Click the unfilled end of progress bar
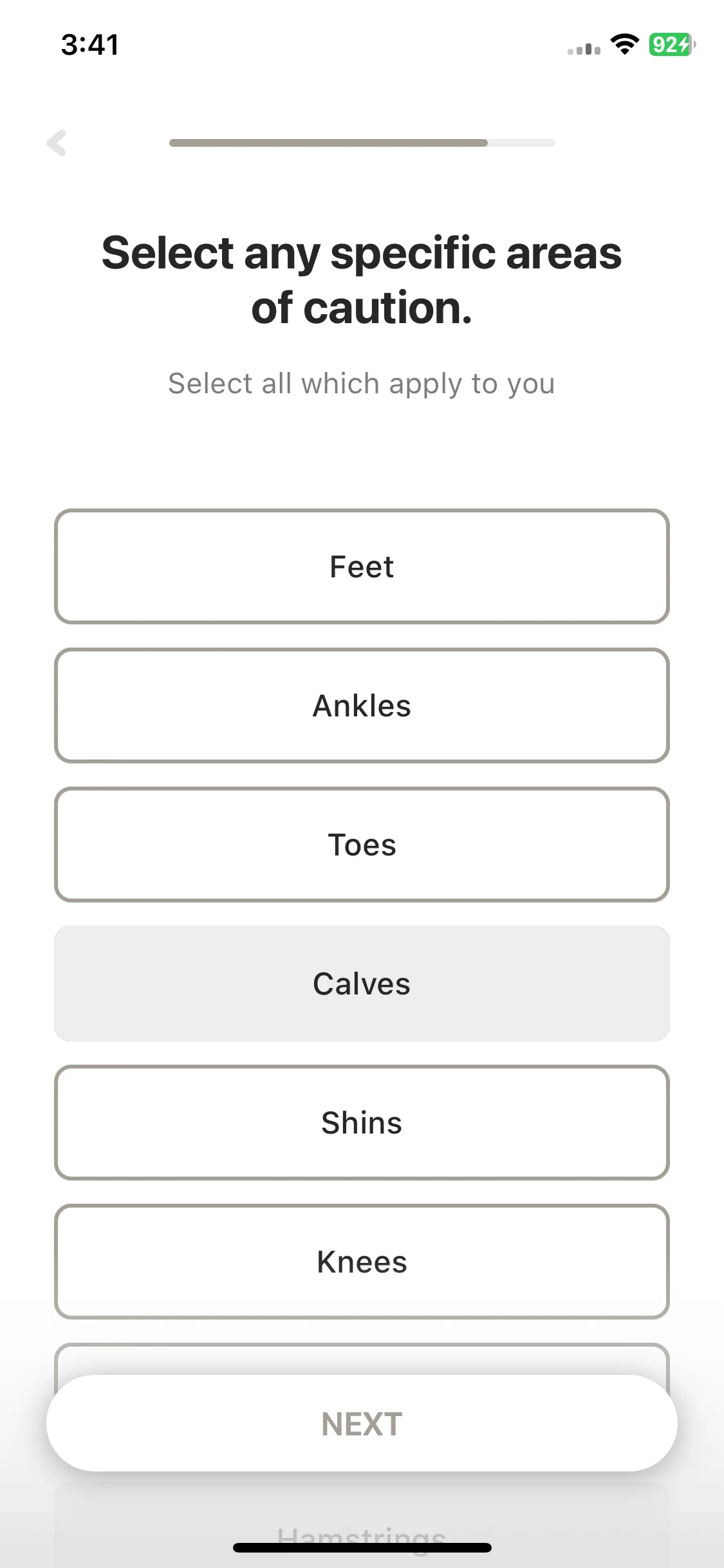Screen dimensions: 724x1568 click(x=521, y=143)
